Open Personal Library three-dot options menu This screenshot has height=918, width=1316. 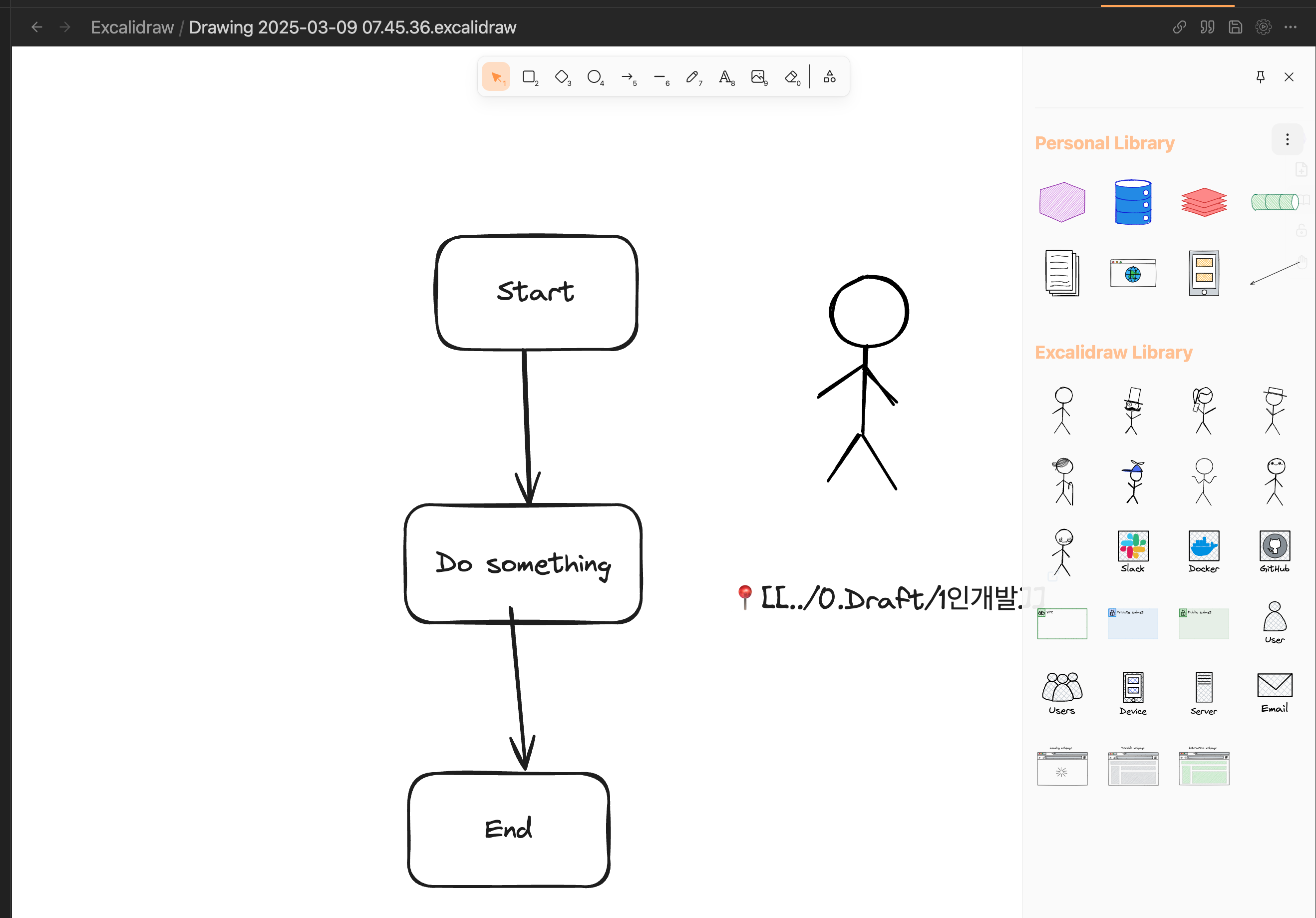point(1287,139)
